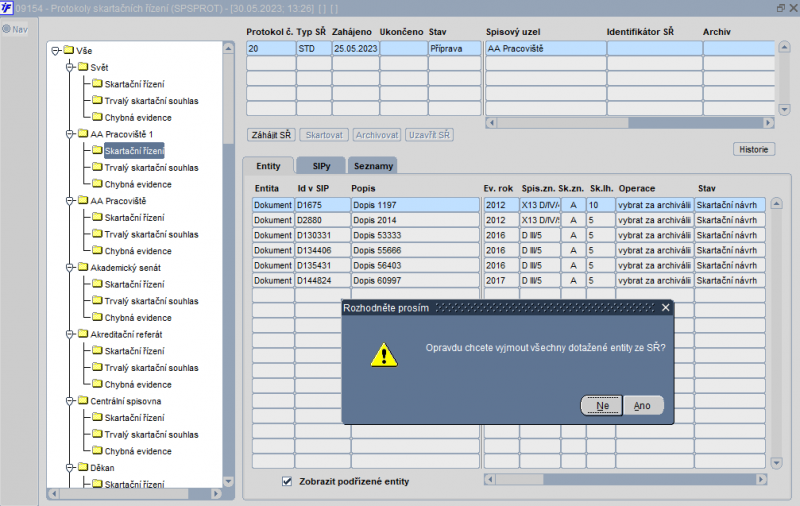Image resolution: width=800 pixels, height=506 pixels.
Task: Click the folder icon of the Vše root
Action: [x=68, y=50]
